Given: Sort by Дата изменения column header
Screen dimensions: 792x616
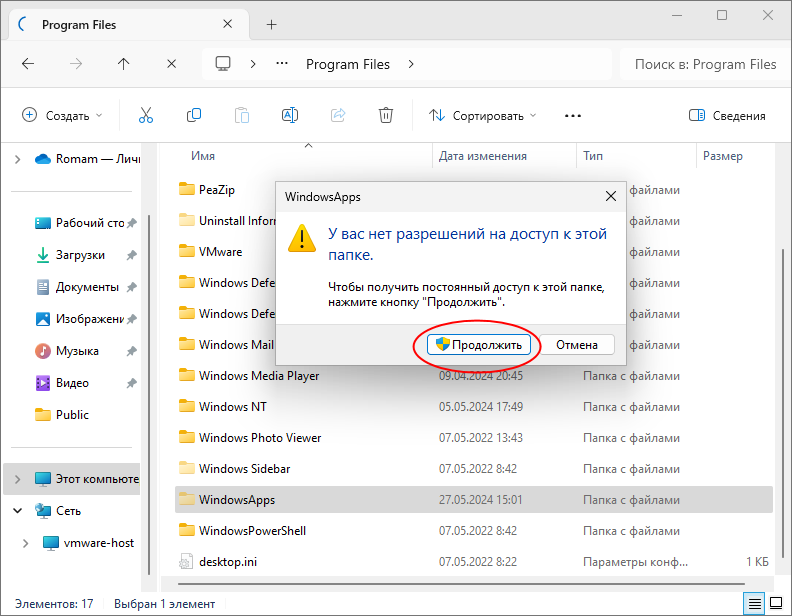Looking at the screenshot, I should click(483, 156).
